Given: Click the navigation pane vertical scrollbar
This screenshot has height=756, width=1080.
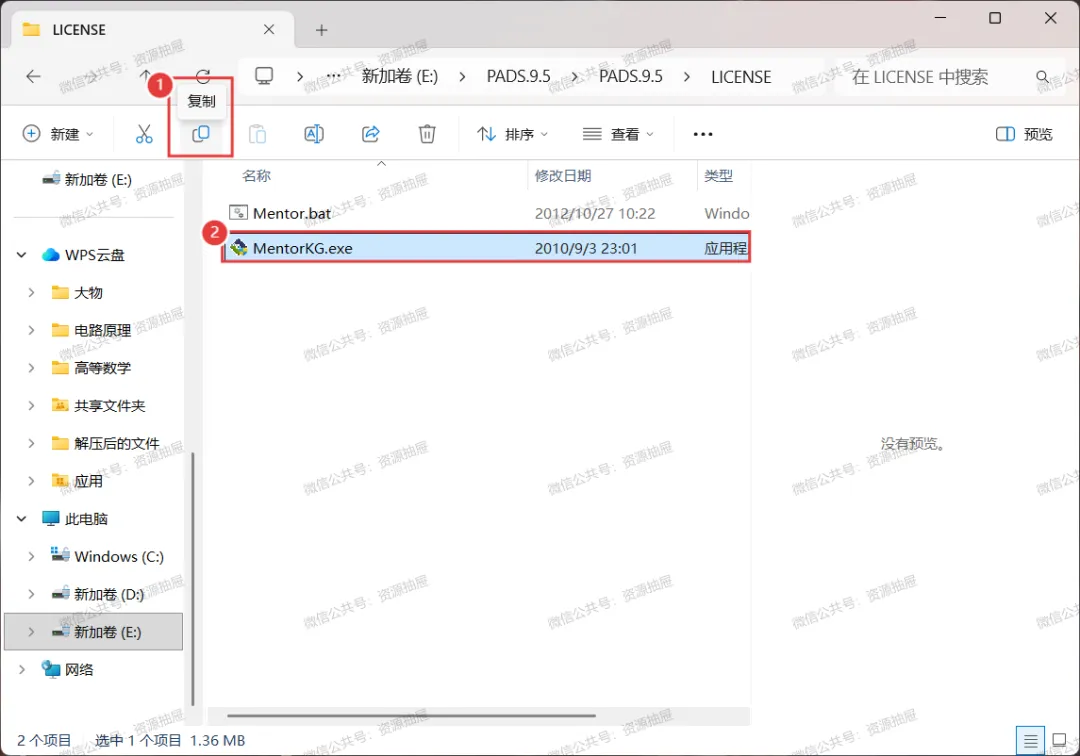Looking at the screenshot, I should (192, 578).
